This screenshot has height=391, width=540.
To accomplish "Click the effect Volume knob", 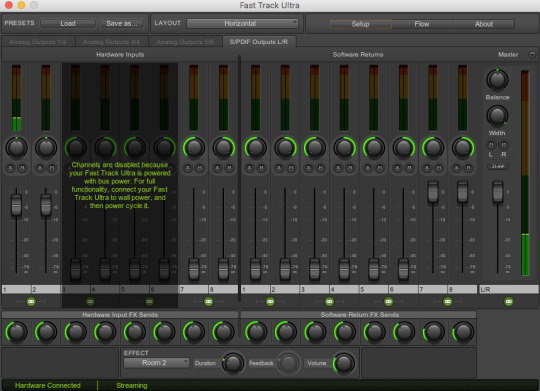I will [344, 363].
